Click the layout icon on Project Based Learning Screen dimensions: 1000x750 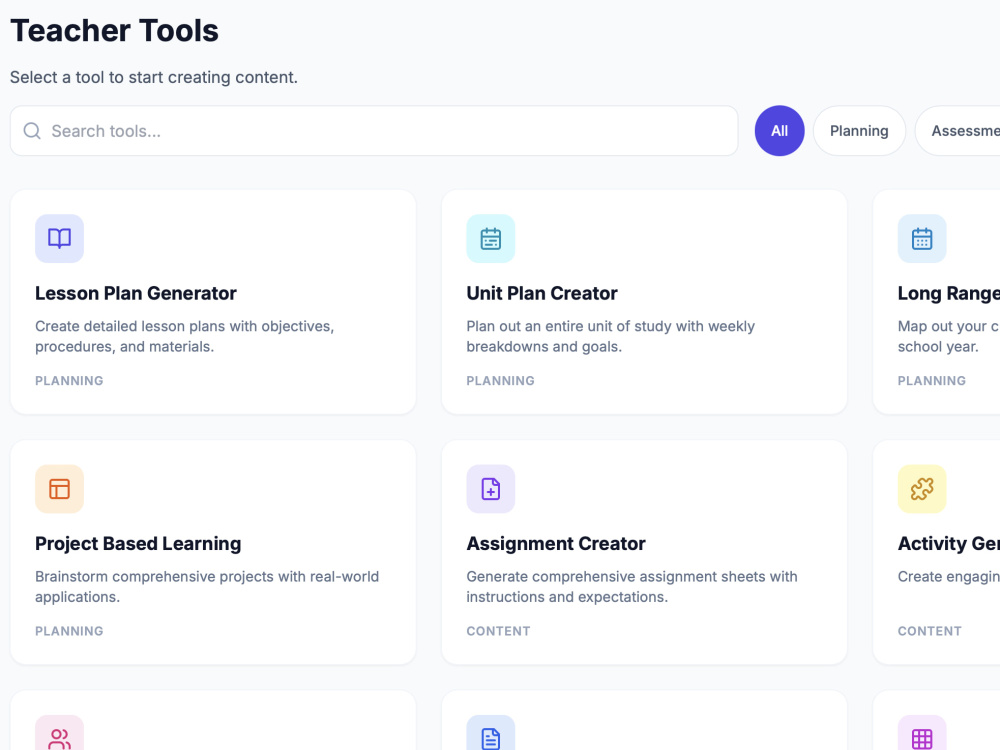(59, 489)
